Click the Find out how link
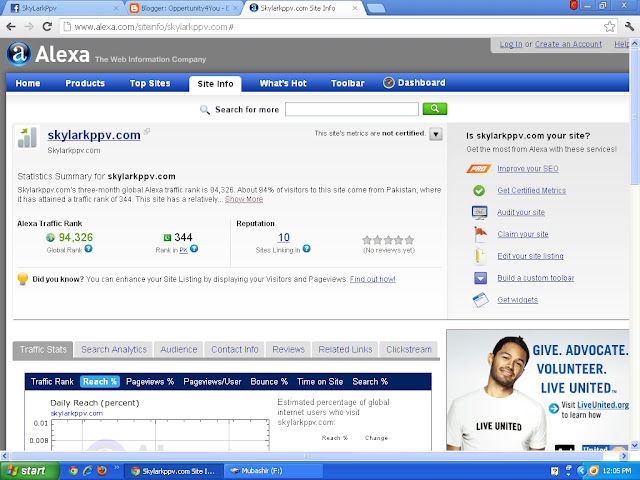 tap(373, 279)
